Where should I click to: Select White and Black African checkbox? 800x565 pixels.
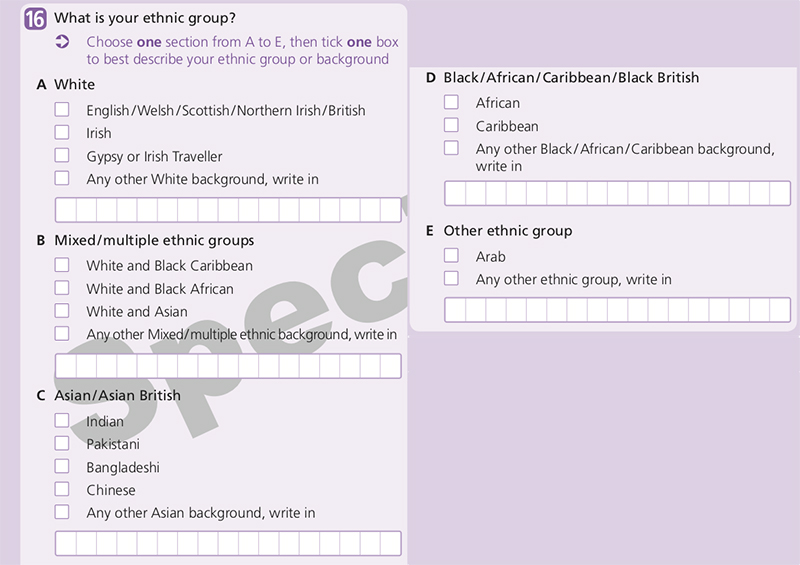[x=62, y=288]
